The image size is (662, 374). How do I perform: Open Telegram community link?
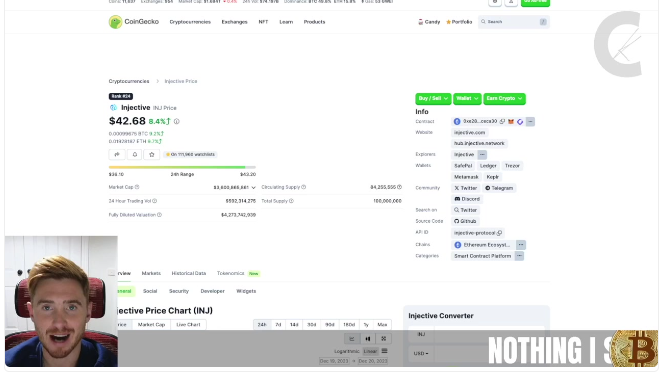tap(499, 188)
